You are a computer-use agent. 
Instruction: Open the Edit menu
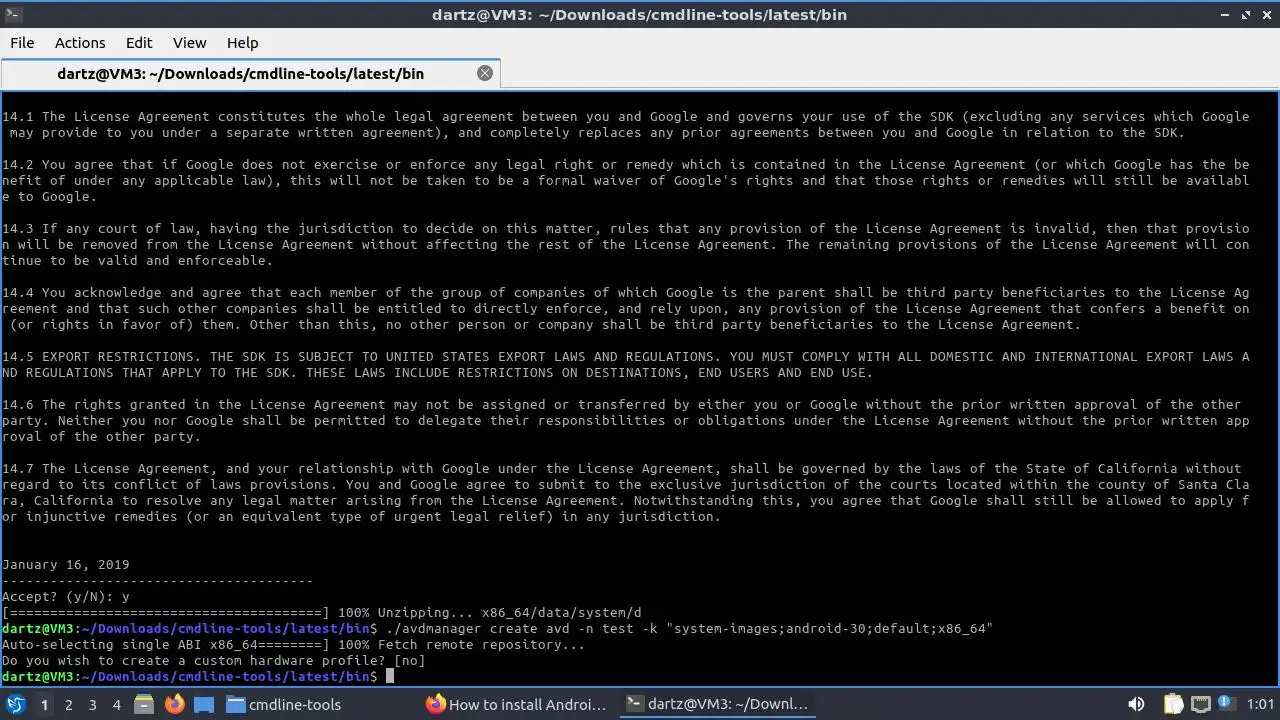tap(139, 43)
